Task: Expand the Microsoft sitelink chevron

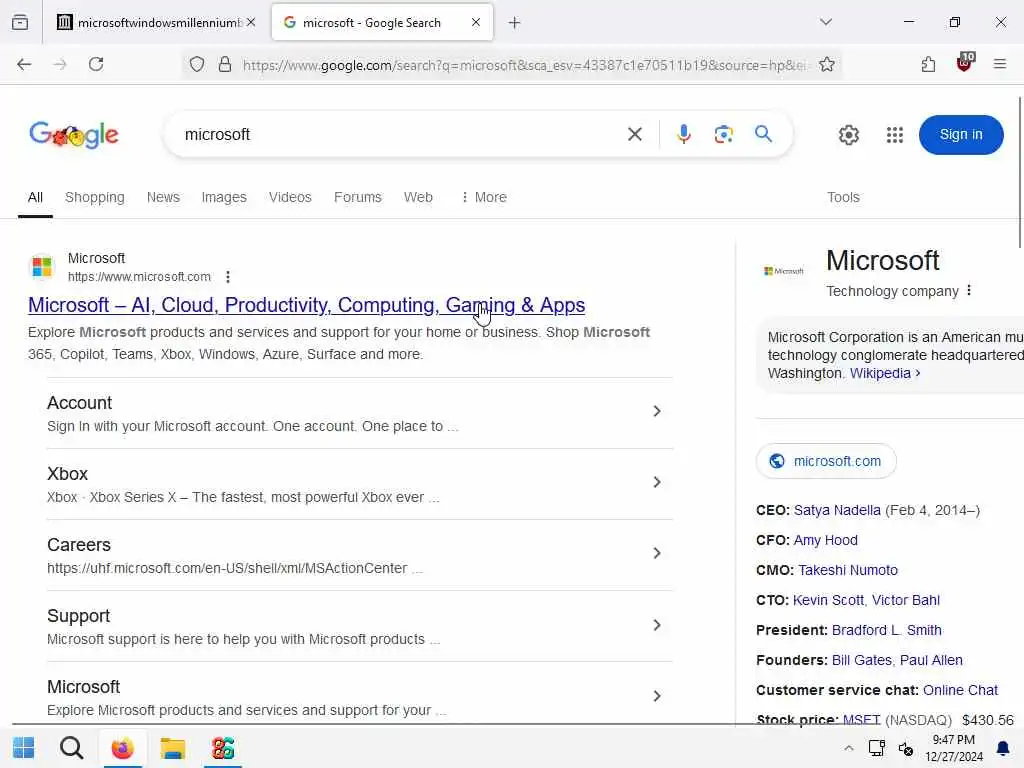Action: coord(657,696)
